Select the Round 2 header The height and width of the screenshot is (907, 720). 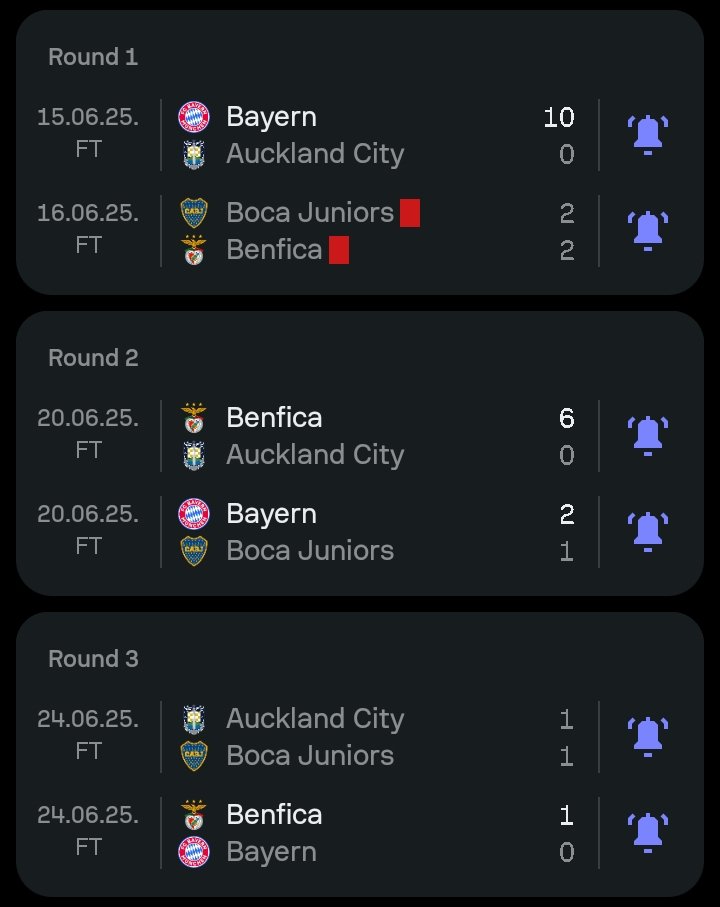(94, 357)
